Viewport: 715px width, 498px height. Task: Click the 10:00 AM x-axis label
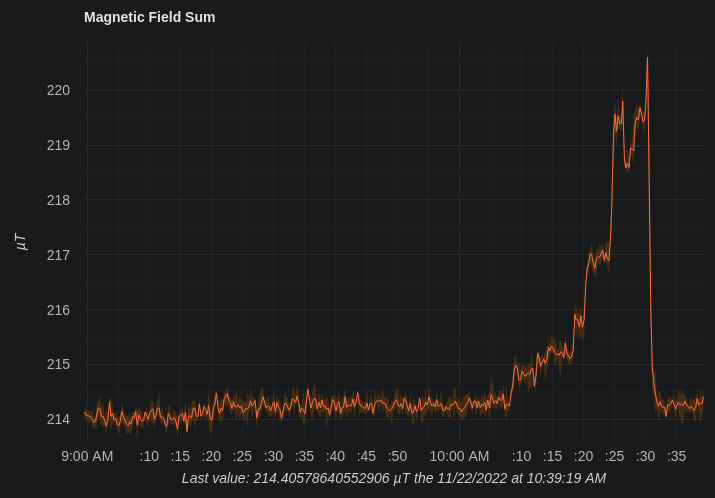[459, 456]
